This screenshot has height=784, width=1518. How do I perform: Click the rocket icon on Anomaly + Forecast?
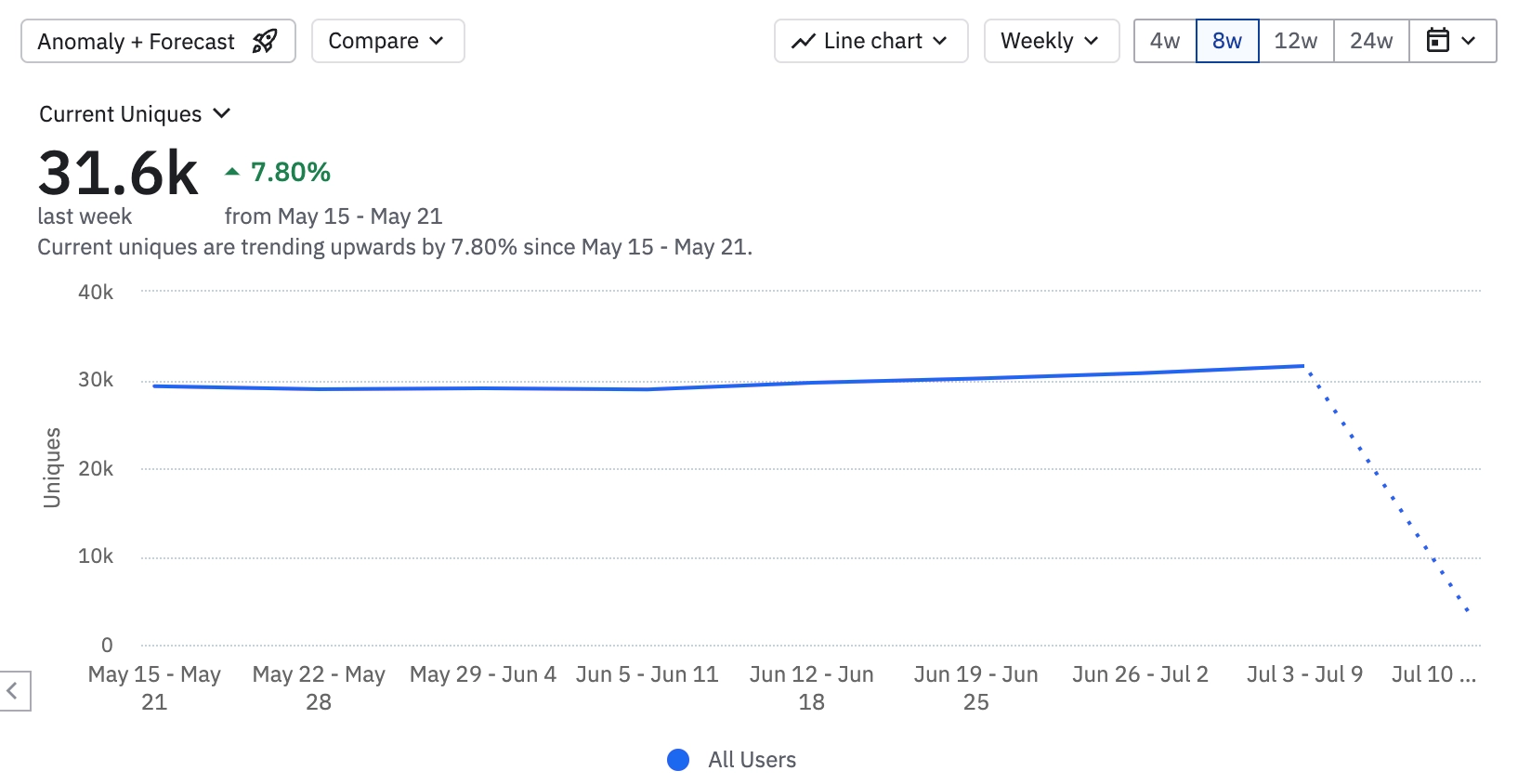(x=265, y=41)
